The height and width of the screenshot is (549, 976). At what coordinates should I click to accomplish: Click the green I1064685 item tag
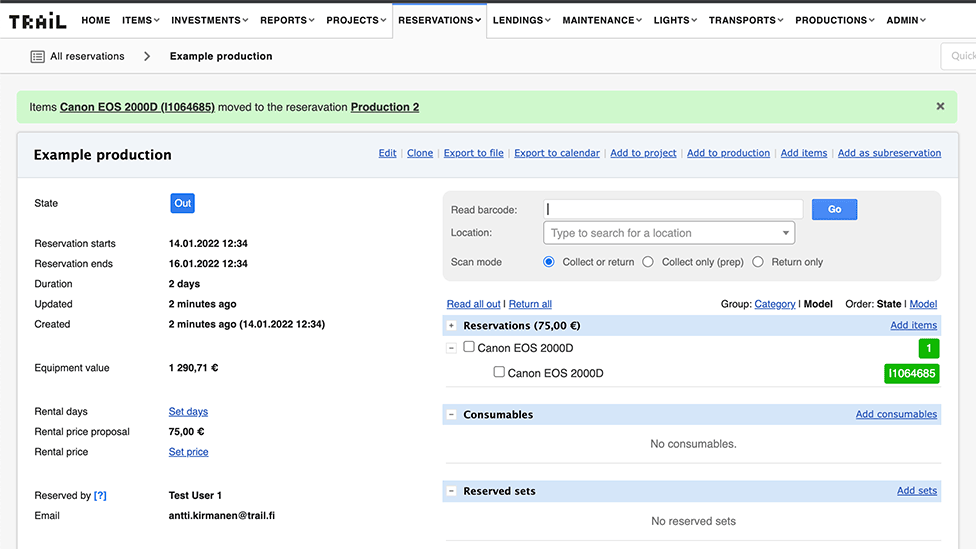coord(911,373)
